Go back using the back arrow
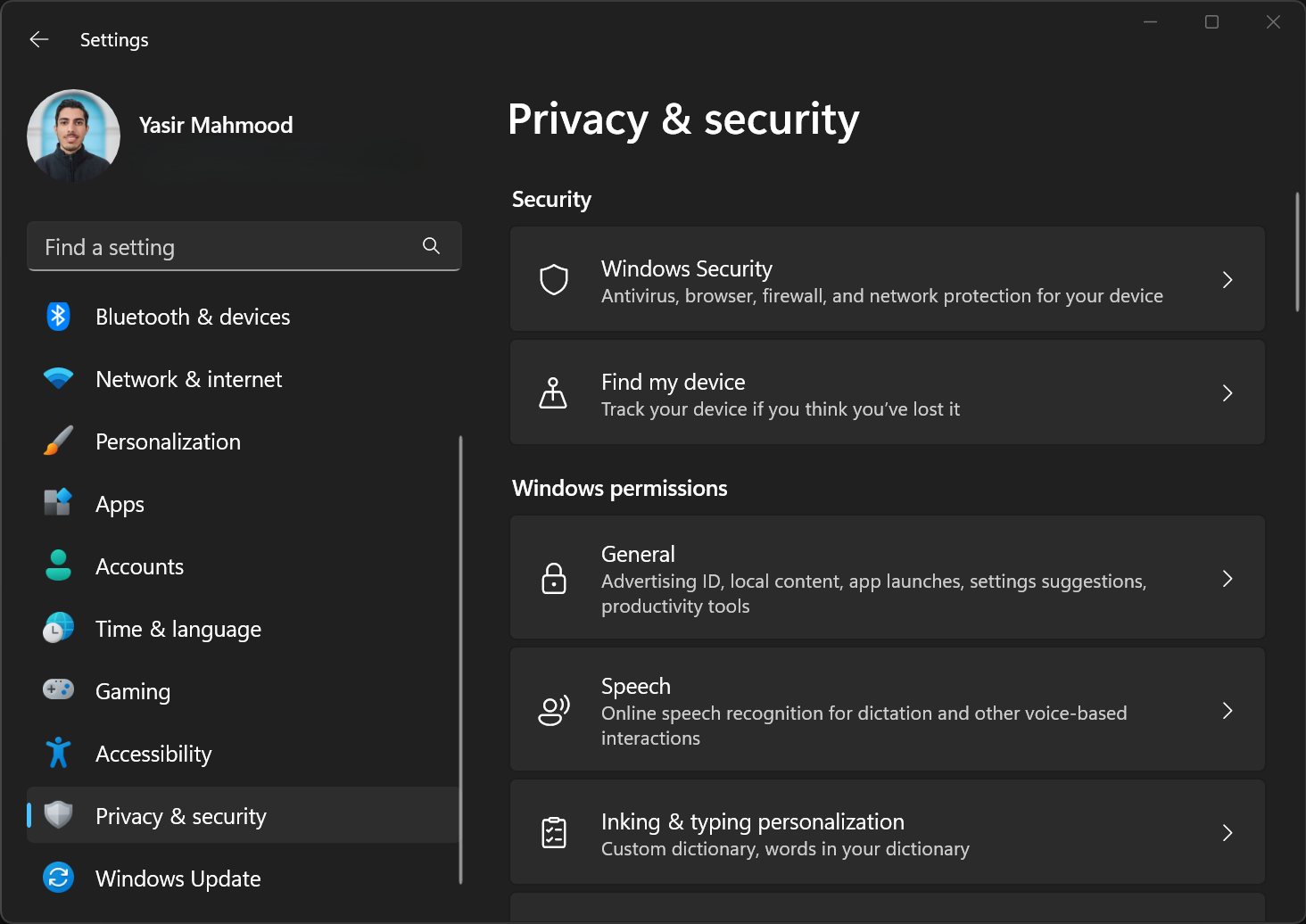Viewport: 1306px width, 924px height. (x=39, y=39)
